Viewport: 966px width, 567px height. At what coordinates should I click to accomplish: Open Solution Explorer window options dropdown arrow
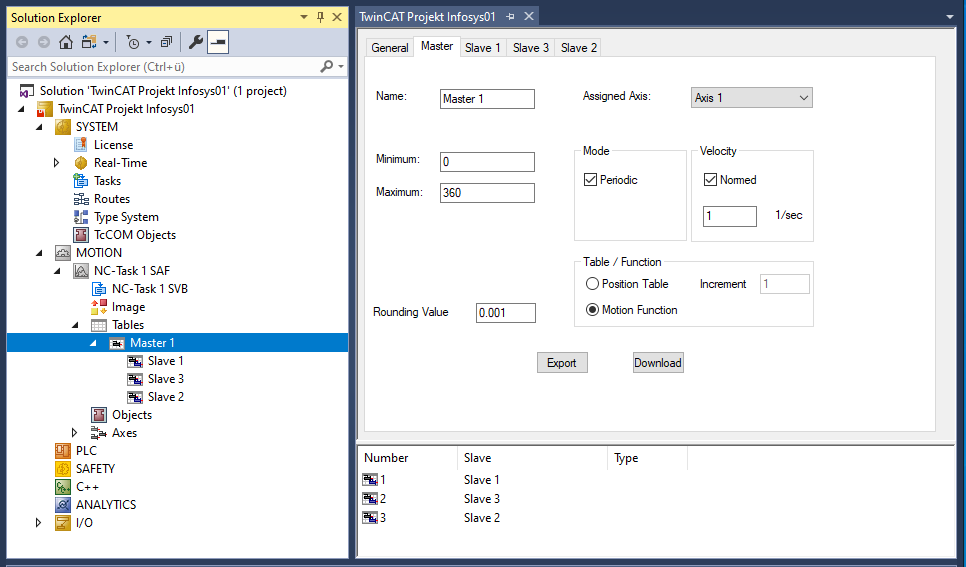click(x=304, y=17)
